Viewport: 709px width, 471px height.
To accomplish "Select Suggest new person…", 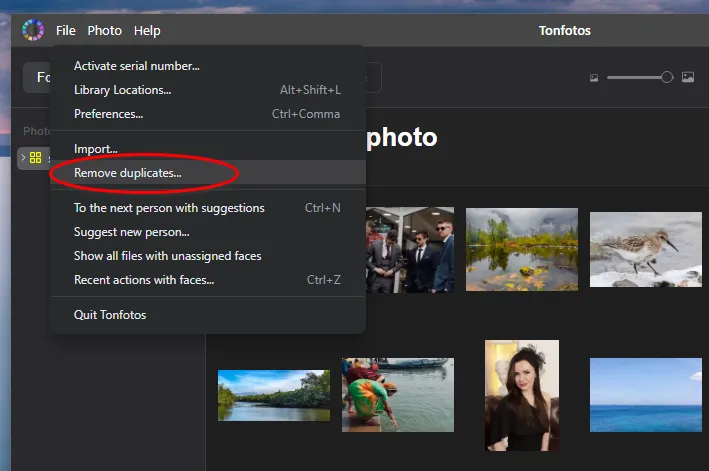I will [x=208, y=232].
